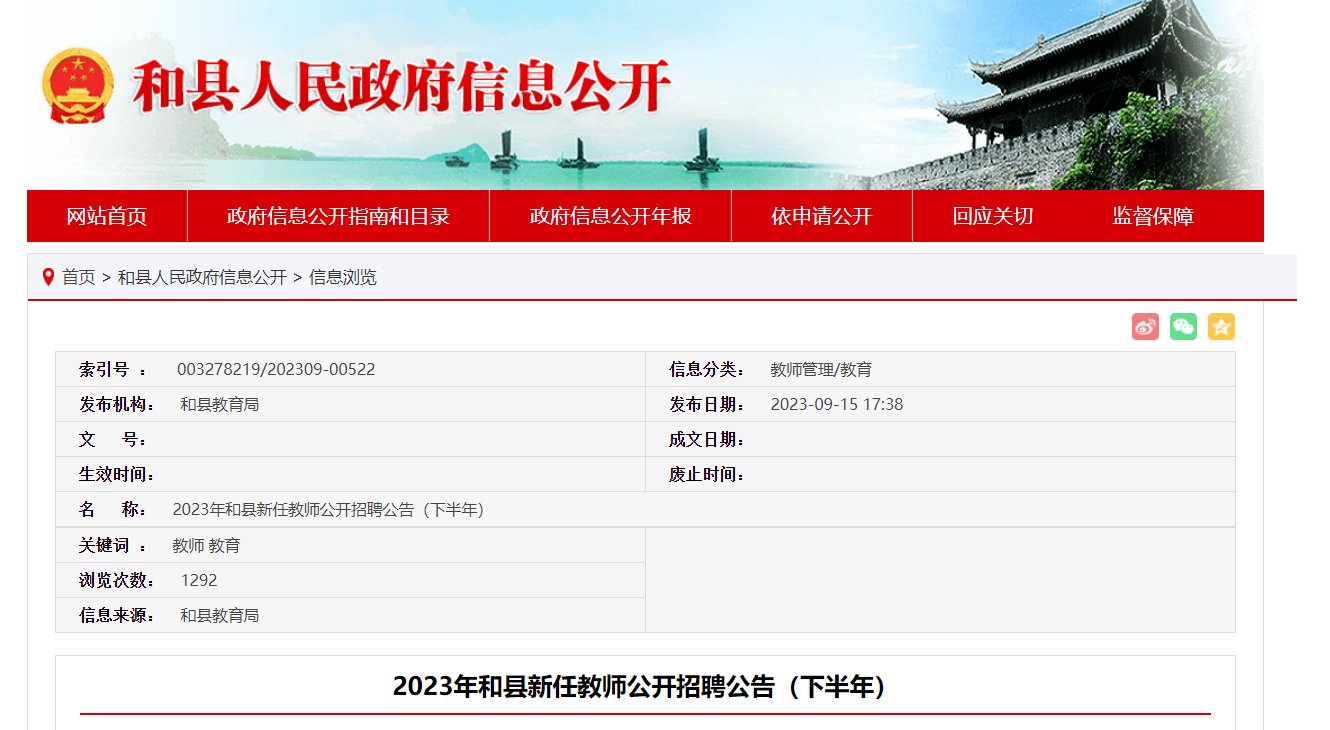
Task: Click the national emblem logo
Action: pos(78,85)
